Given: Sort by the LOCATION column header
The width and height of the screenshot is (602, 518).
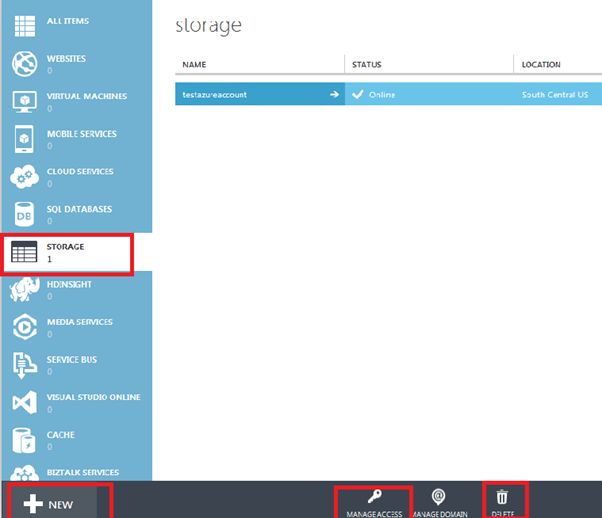Looking at the screenshot, I should (x=541, y=65).
